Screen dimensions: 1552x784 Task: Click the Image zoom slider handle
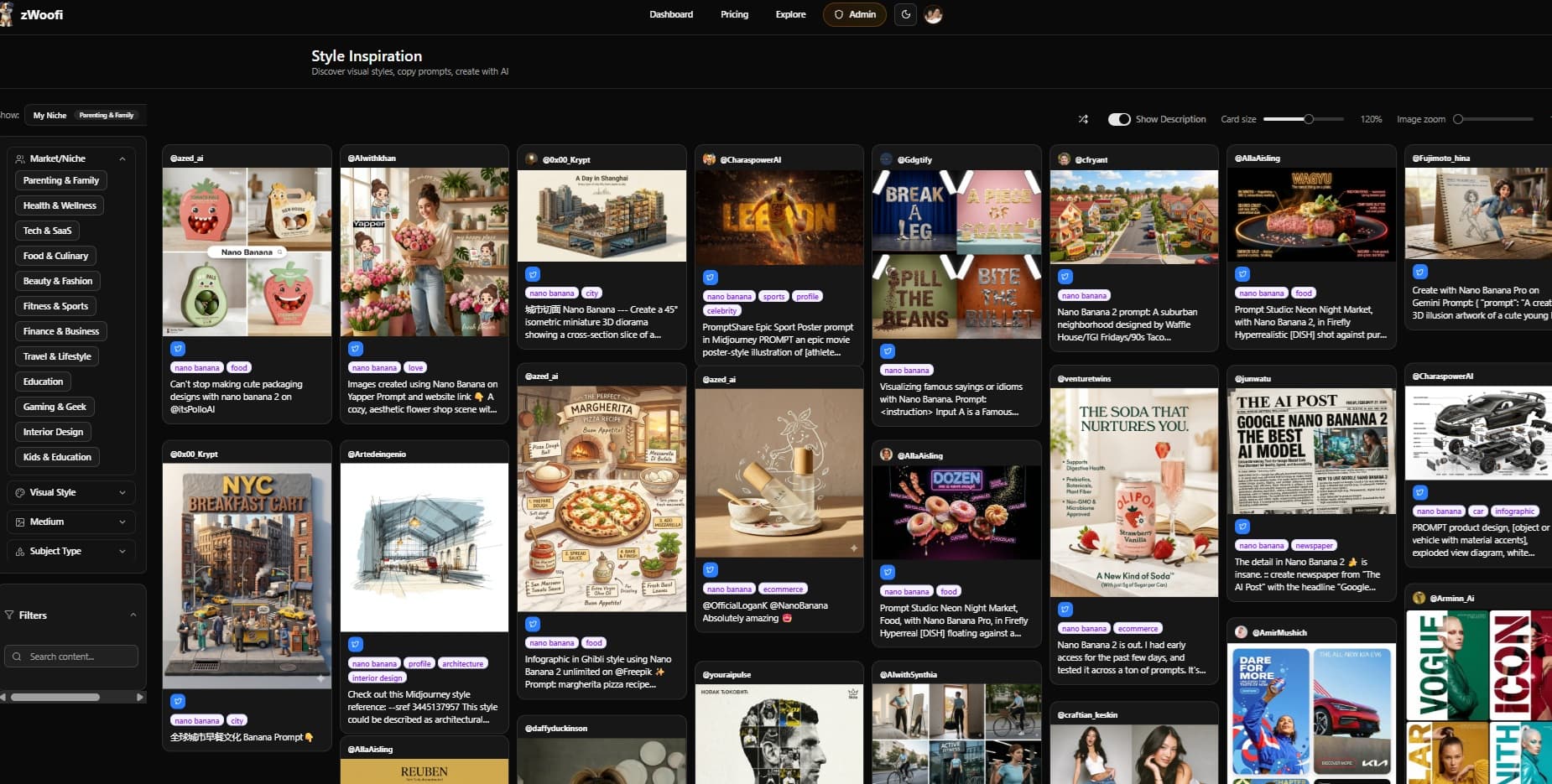tap(1458, 119)
